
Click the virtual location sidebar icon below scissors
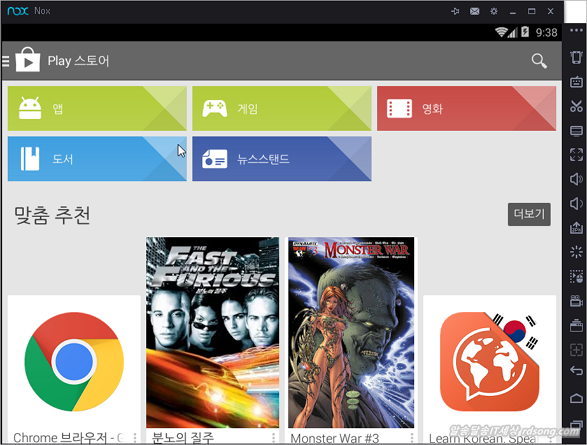(x=577, y=131)
